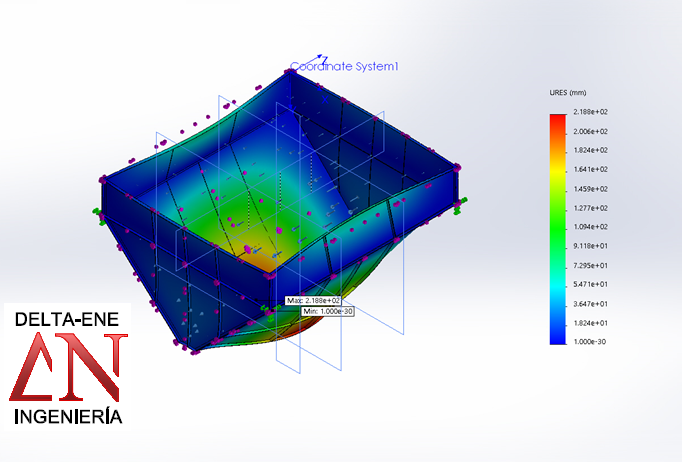Click the blue bottom of the color legend
682x462 pixels.
coord(556,335)
